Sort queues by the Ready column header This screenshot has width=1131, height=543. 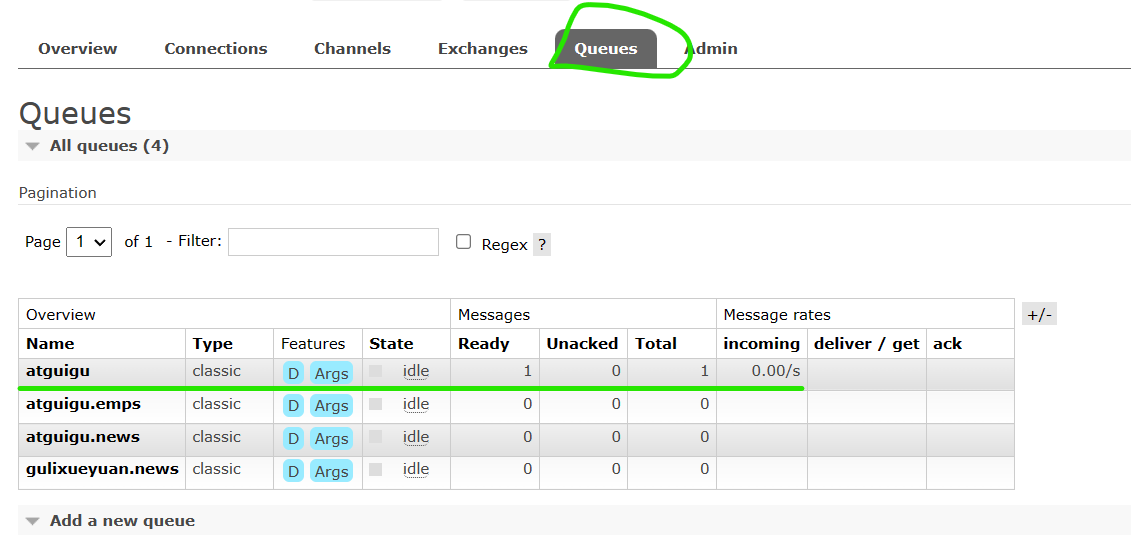click(483, 344)
